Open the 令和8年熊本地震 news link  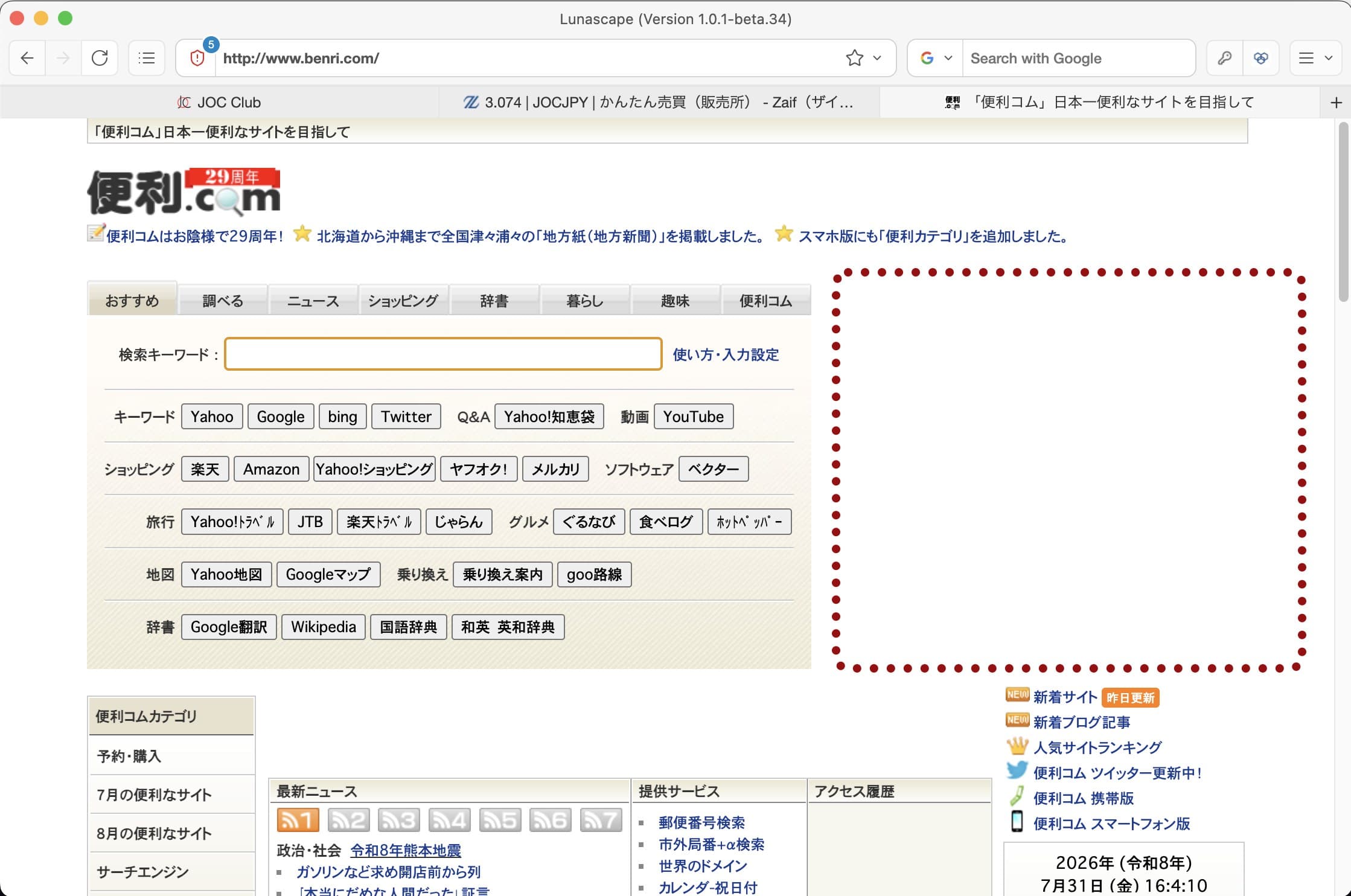(x=406, y=851)
